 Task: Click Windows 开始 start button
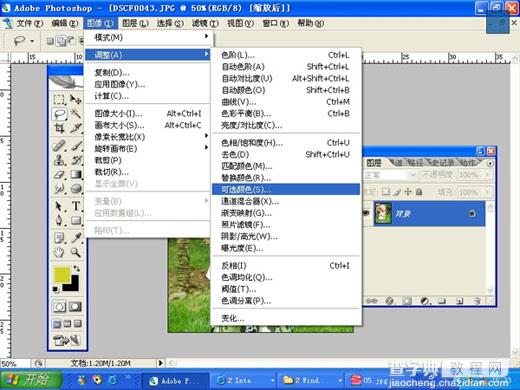click(31, 379)
